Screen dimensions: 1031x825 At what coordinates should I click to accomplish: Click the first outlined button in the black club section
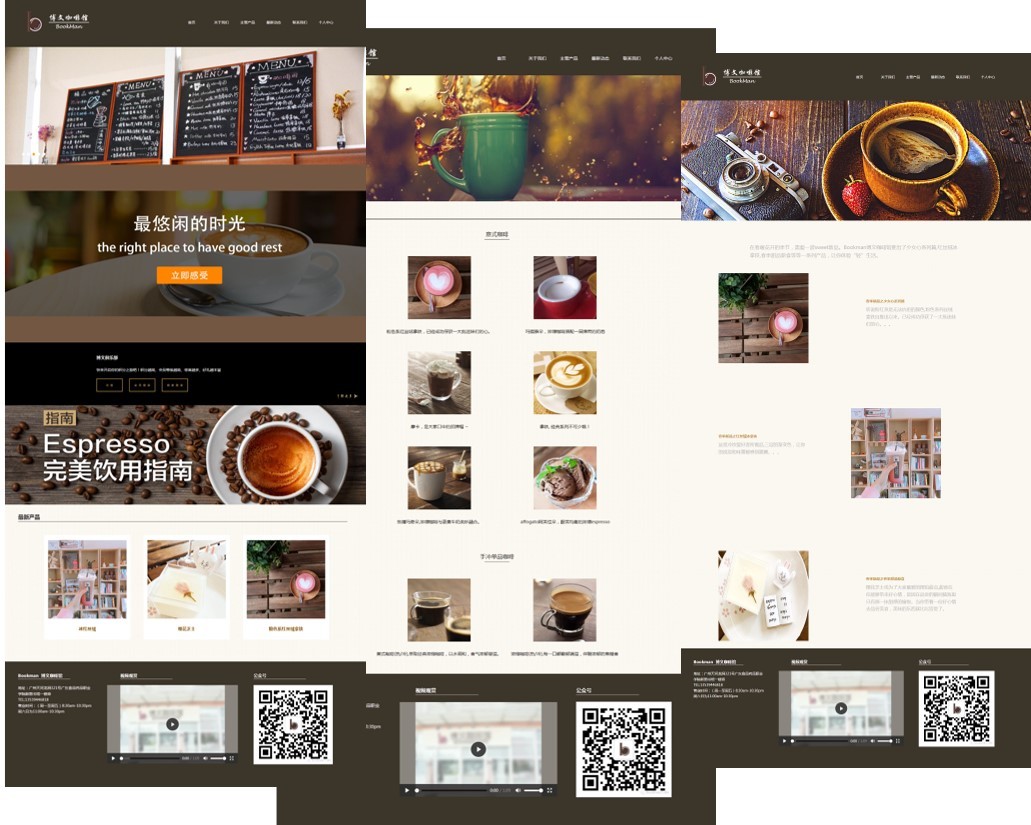coord(109,385)
